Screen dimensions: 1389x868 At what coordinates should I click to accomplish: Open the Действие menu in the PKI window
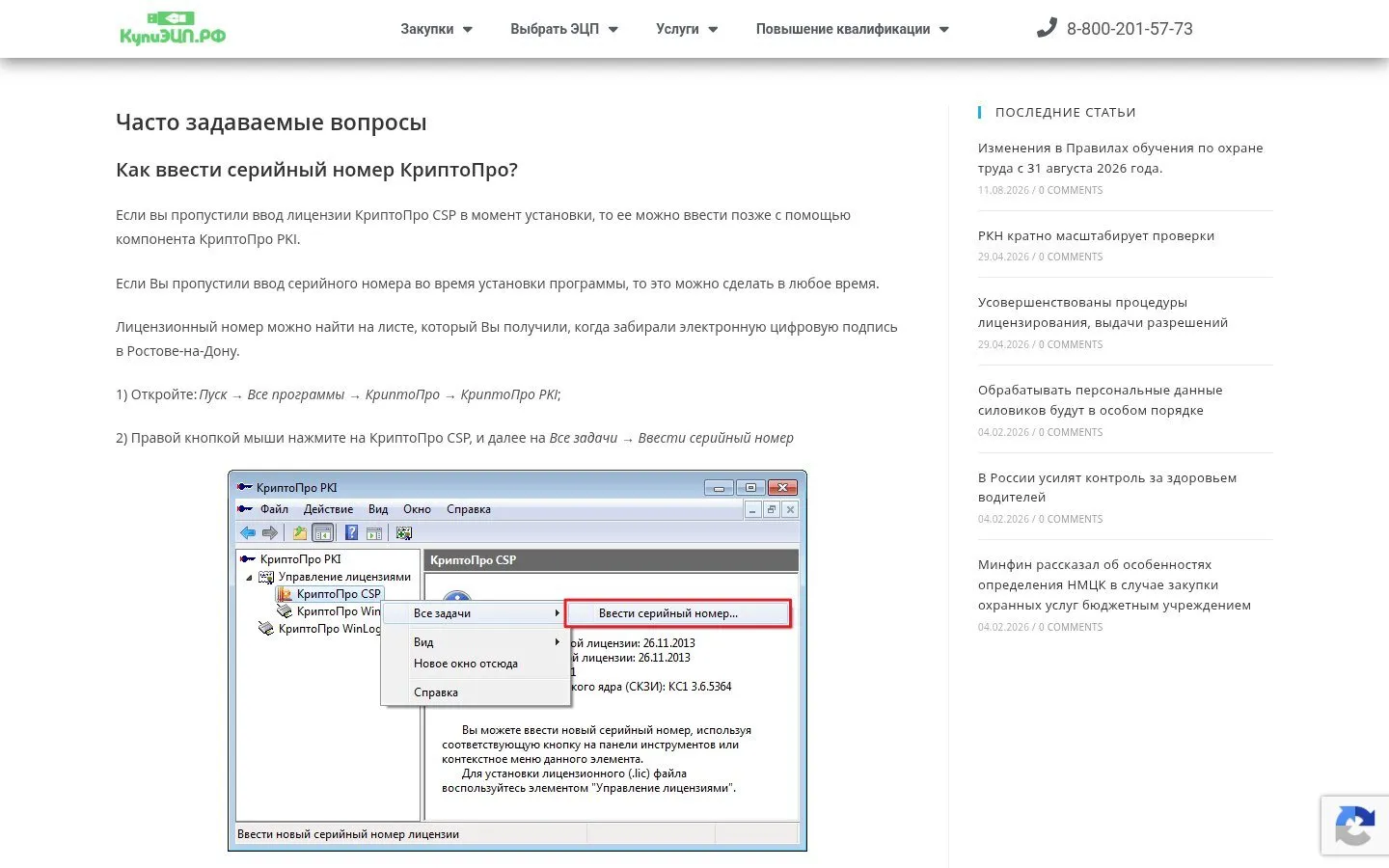(328, 509)
